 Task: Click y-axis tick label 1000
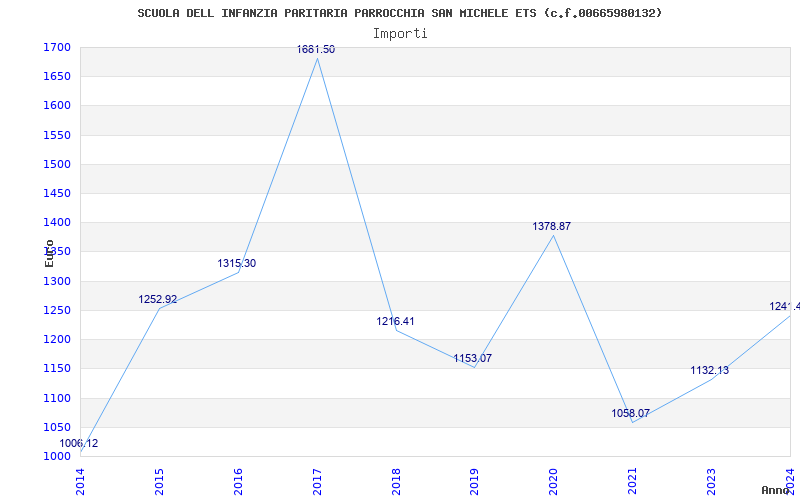[x=57, y=457]
